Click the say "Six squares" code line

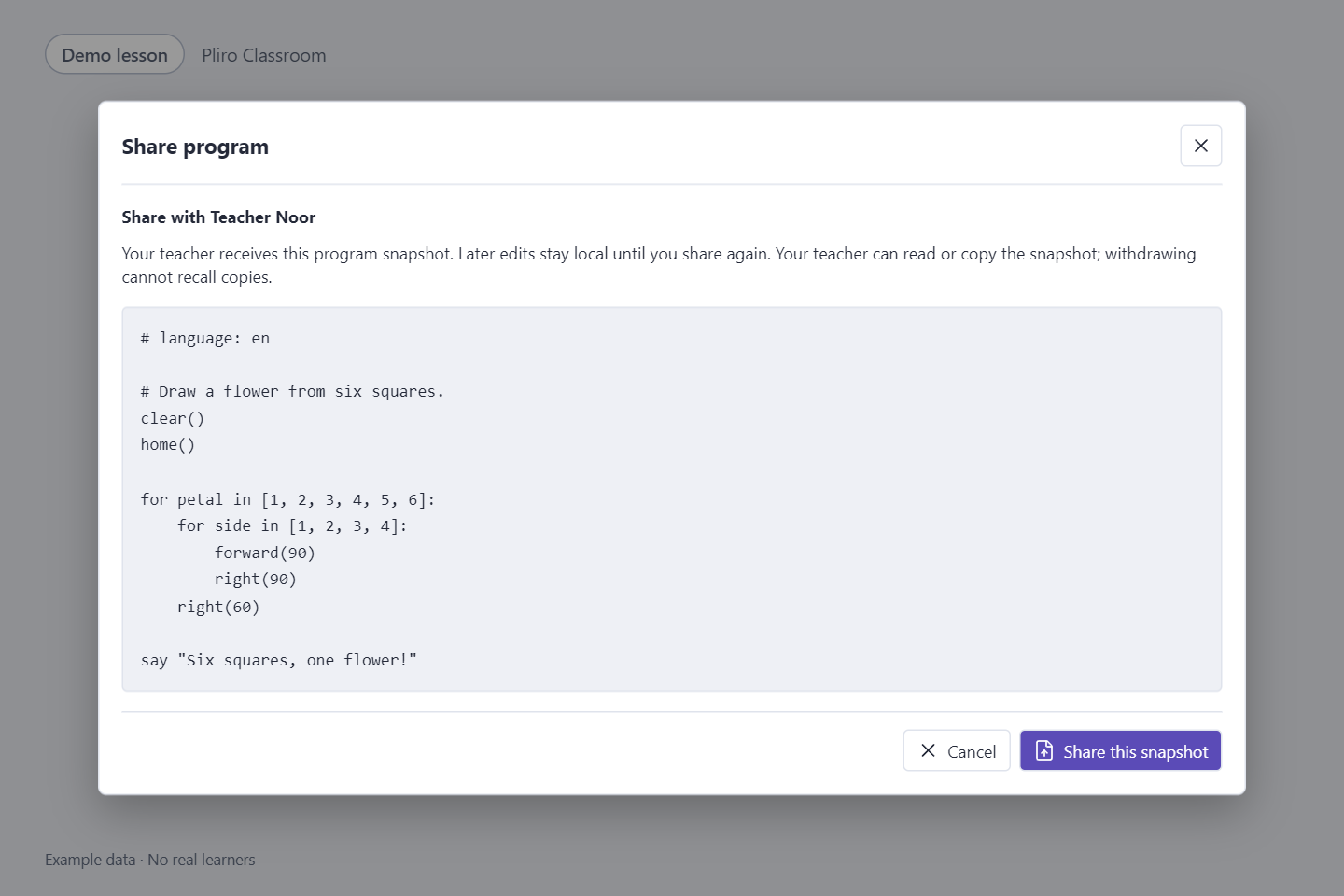point(279,660)
